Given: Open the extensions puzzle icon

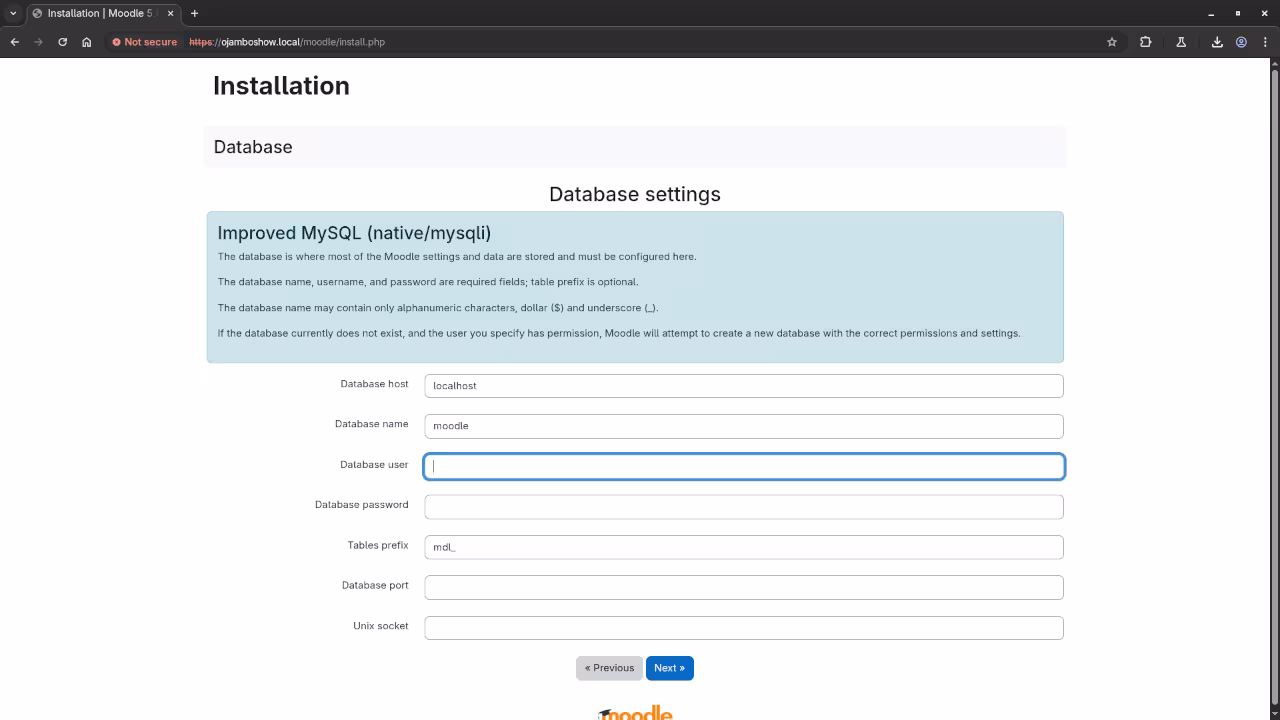Looking at the screenshot, I should tap(1145, 42).
